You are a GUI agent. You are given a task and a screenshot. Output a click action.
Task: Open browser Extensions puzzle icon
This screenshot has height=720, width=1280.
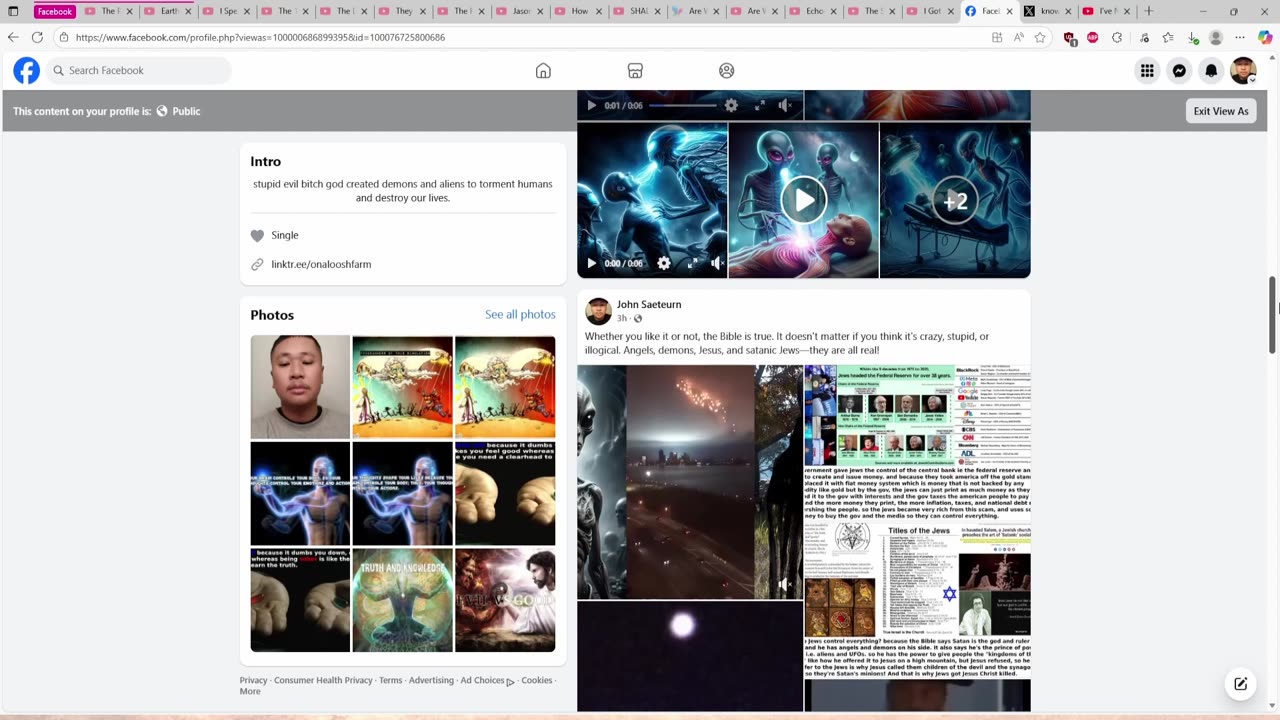click(1117, 37)
